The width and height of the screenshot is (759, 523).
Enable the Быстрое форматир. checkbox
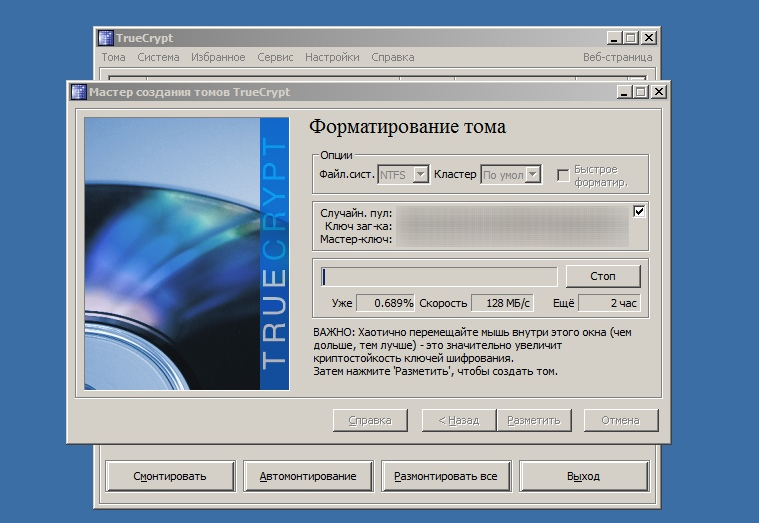click(563, 175)
